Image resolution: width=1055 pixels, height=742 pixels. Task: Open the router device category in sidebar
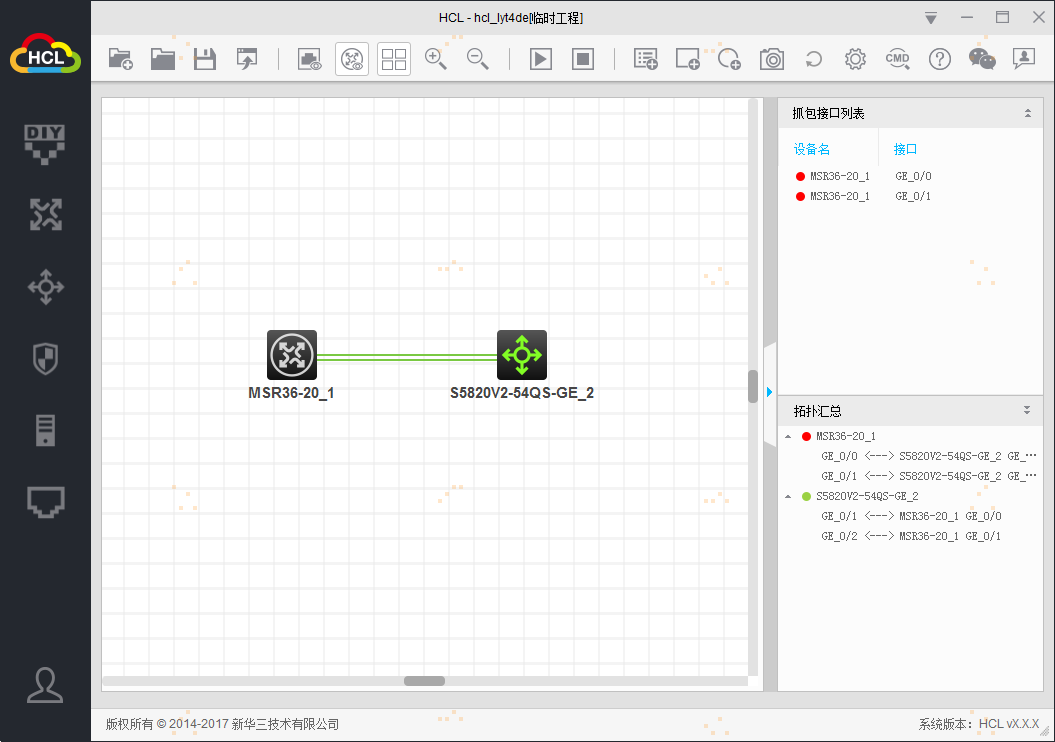(45, 215)
